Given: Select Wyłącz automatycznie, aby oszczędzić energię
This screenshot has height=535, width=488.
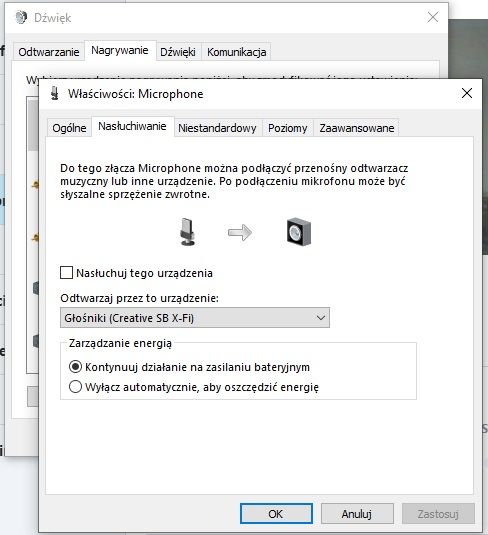Looking at the screenshot, I should (75, 387).
